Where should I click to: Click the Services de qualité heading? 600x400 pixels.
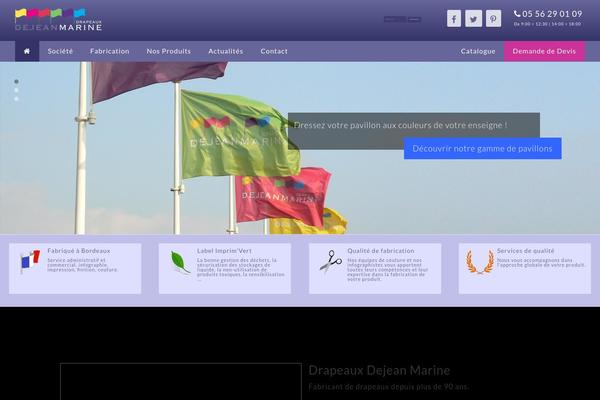(525, 251)
